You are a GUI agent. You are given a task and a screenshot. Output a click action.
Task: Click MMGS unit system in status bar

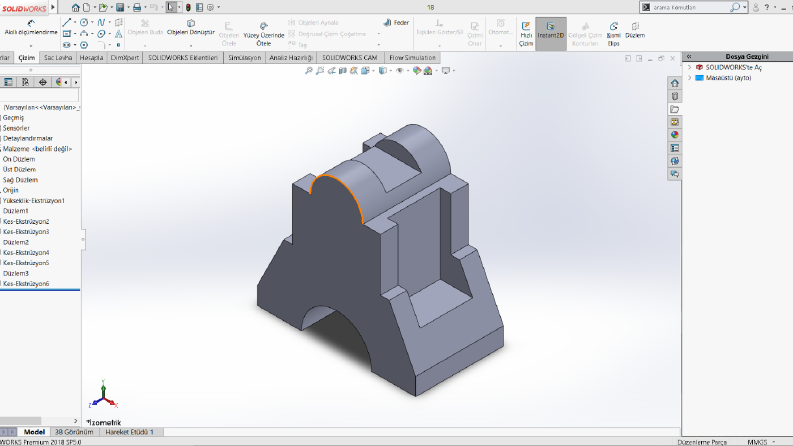click(x=757, y=442)
